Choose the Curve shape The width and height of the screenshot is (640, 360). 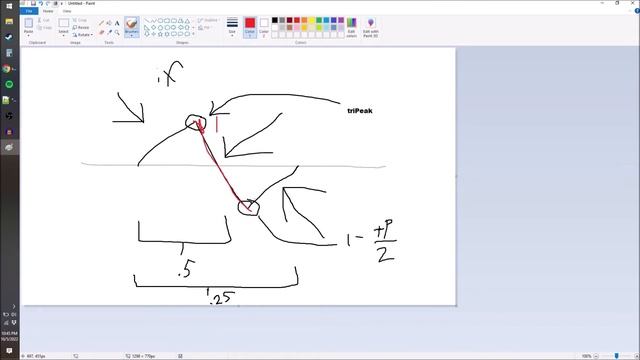153,20
